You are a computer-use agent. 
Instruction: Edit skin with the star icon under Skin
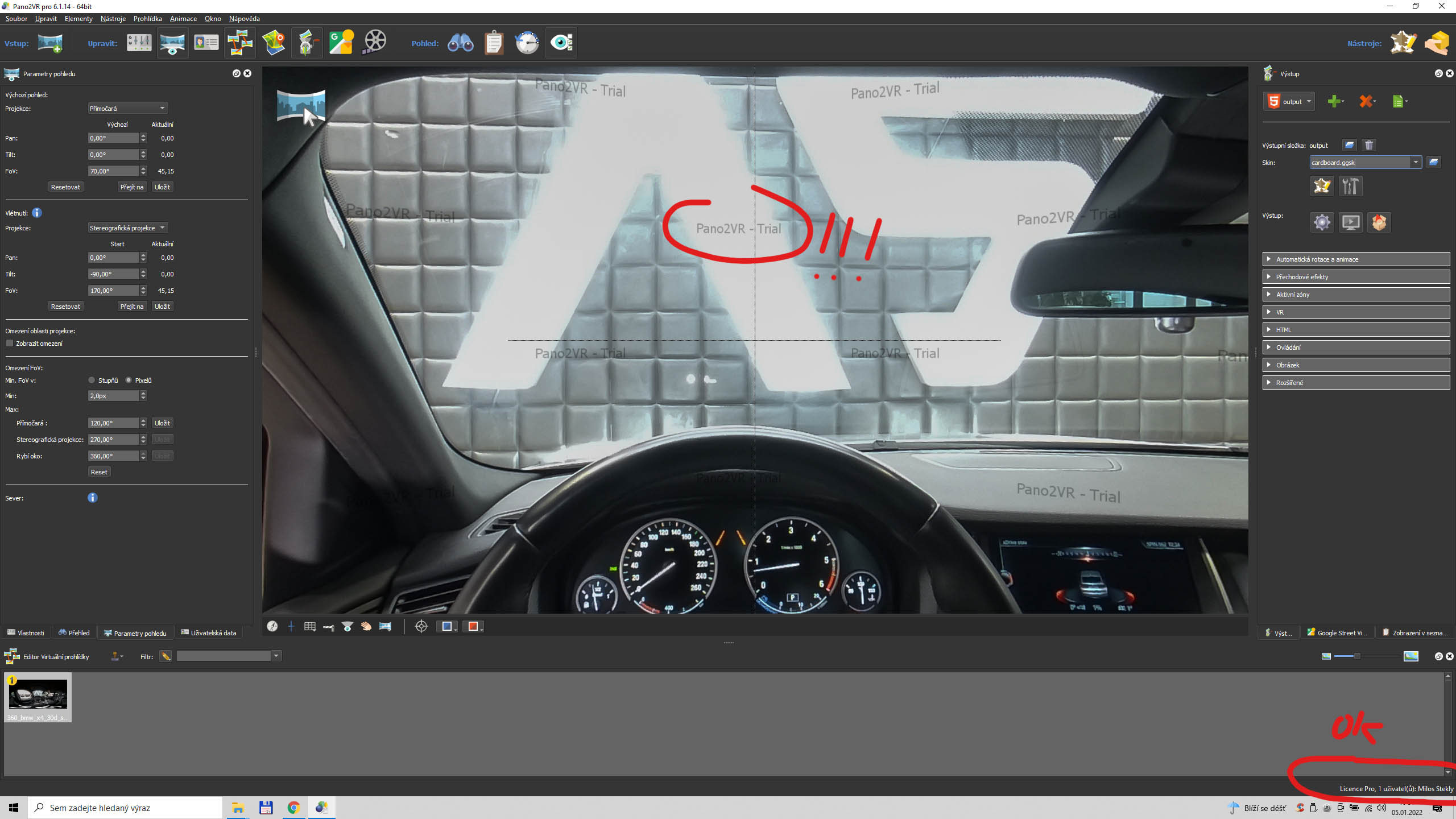1322,186
